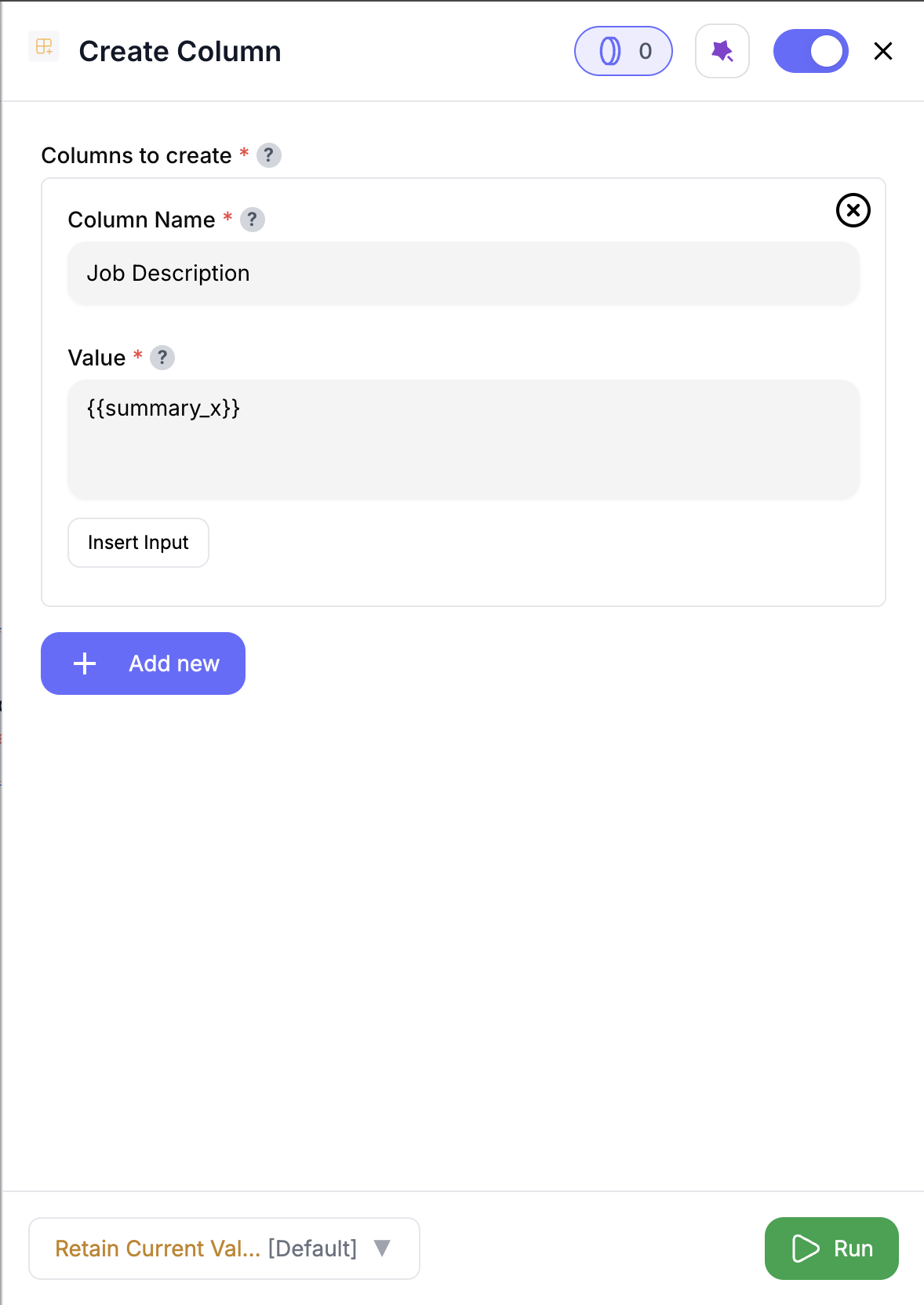
Task: Open help for Column Name field
Action: pyautogui.click(x=252, y=220)
